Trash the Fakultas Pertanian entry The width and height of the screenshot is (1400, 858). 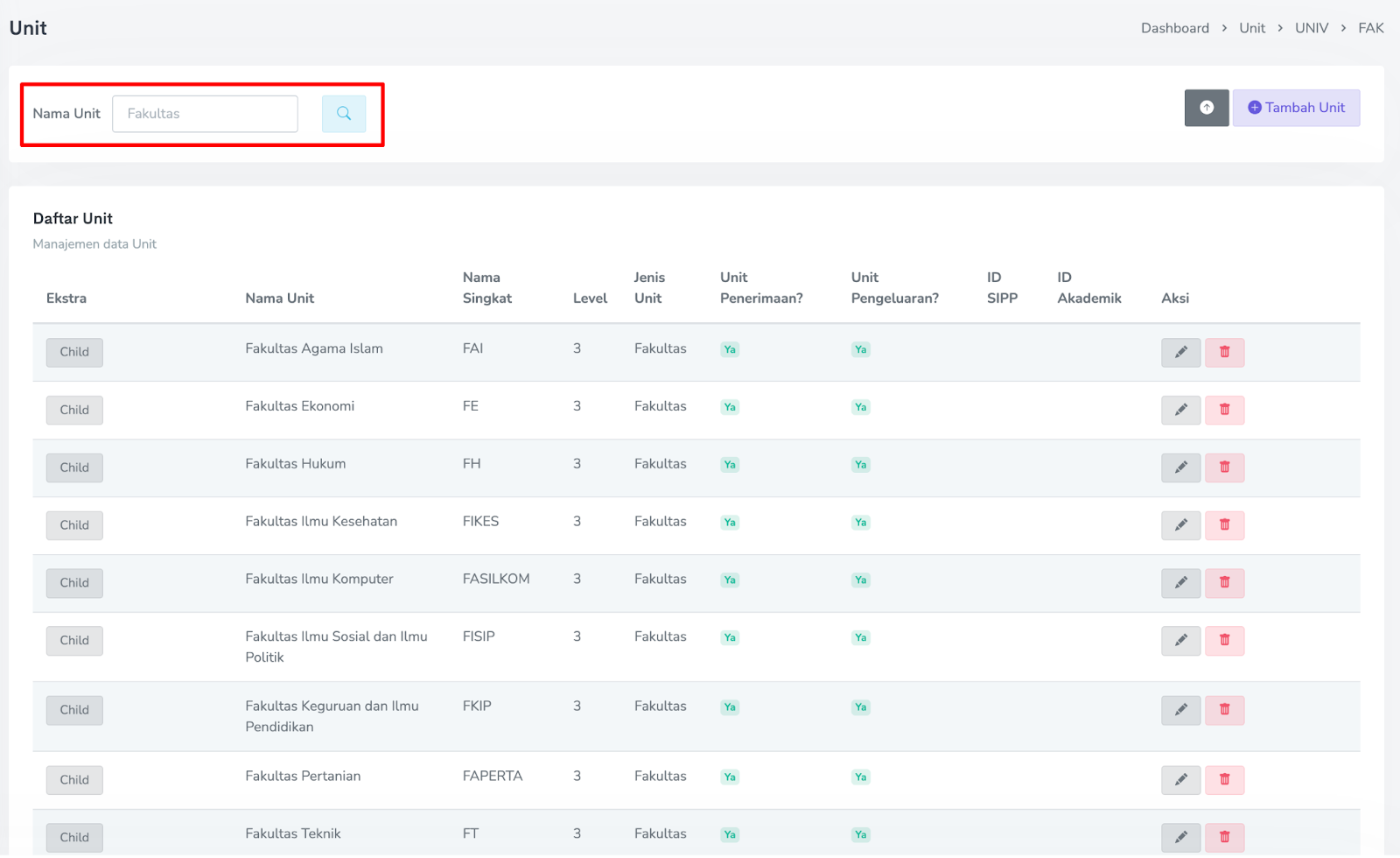pyautogui.click(x=1224, y=780)
